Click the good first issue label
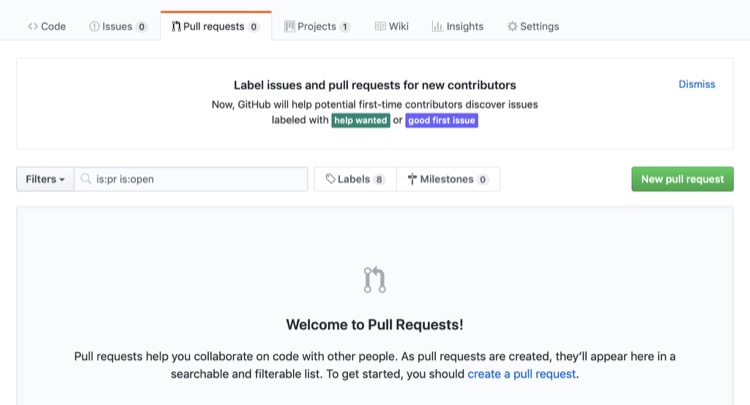This screenshot has width=750, height=405. tap(441, 120)
